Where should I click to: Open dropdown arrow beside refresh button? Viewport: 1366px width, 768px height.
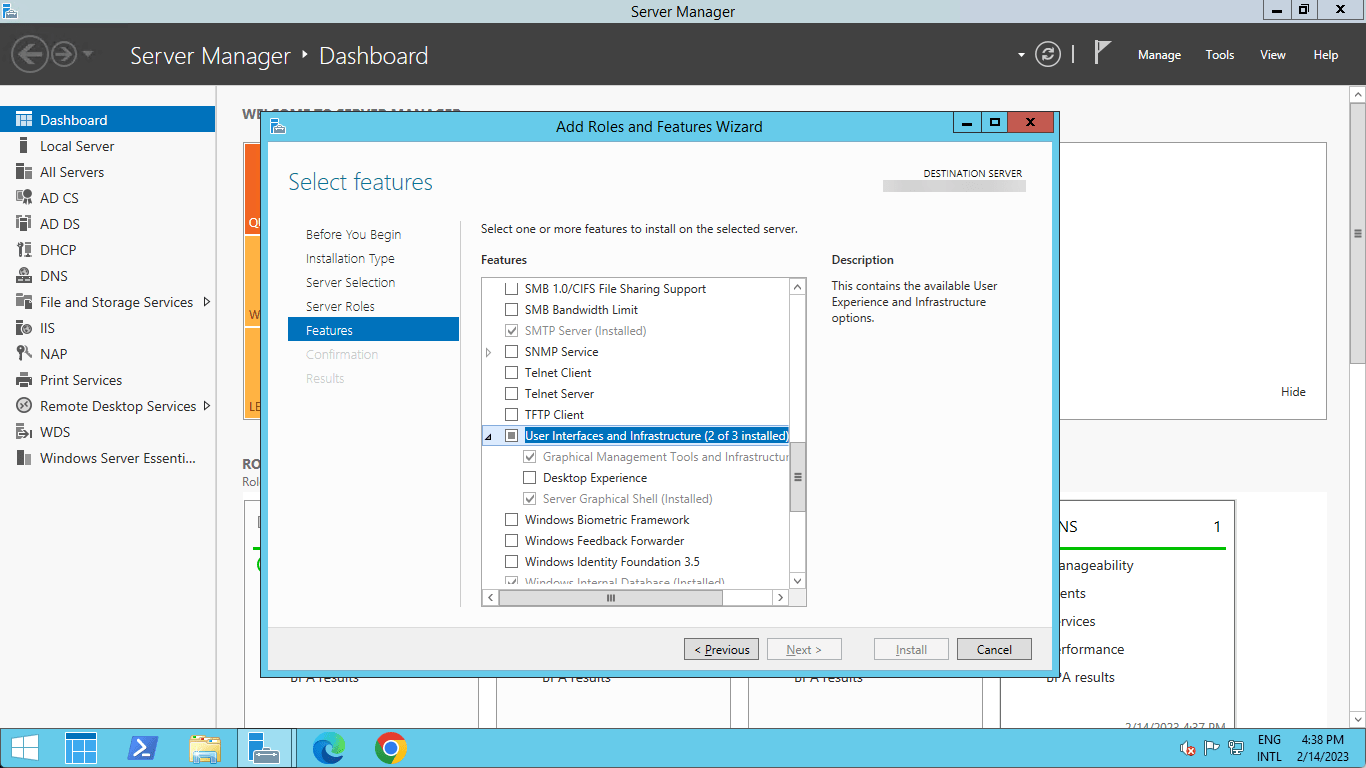pyautogui.click(x=1021, y=55)
